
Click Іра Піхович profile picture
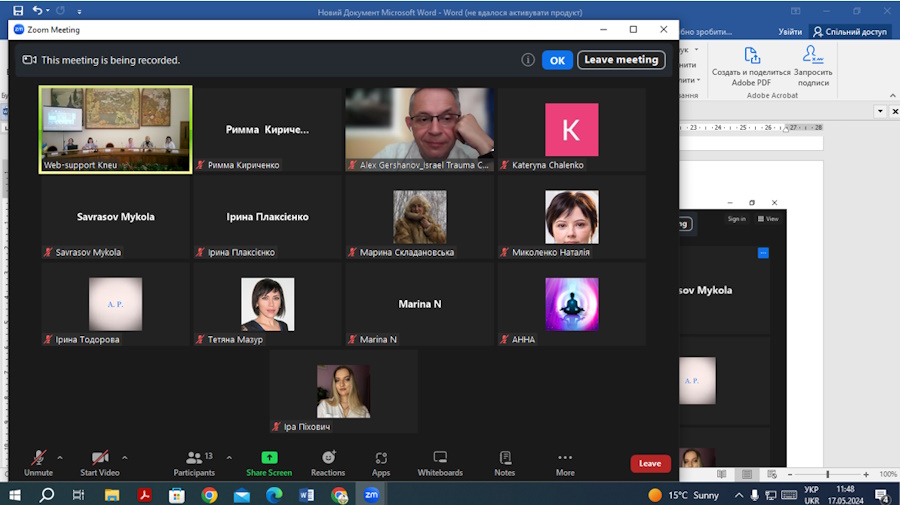click(x=343, y=391)
